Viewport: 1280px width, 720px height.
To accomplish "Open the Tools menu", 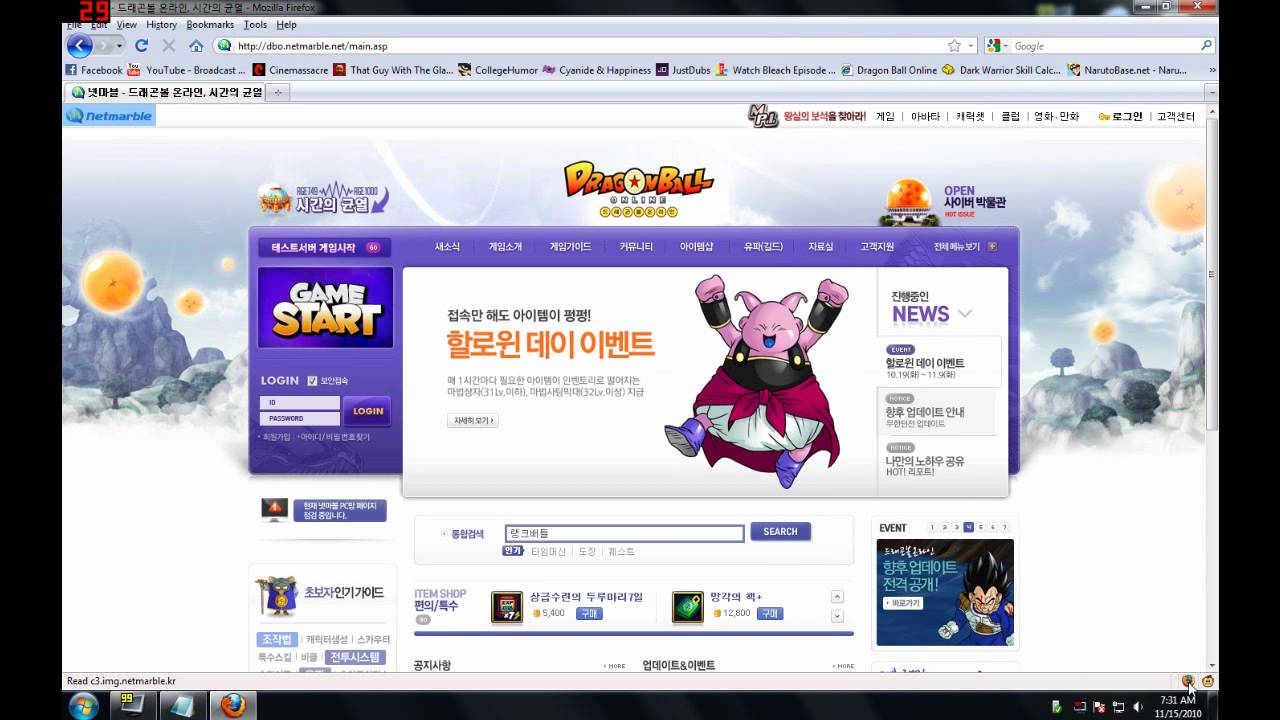I will click(255, 25).
